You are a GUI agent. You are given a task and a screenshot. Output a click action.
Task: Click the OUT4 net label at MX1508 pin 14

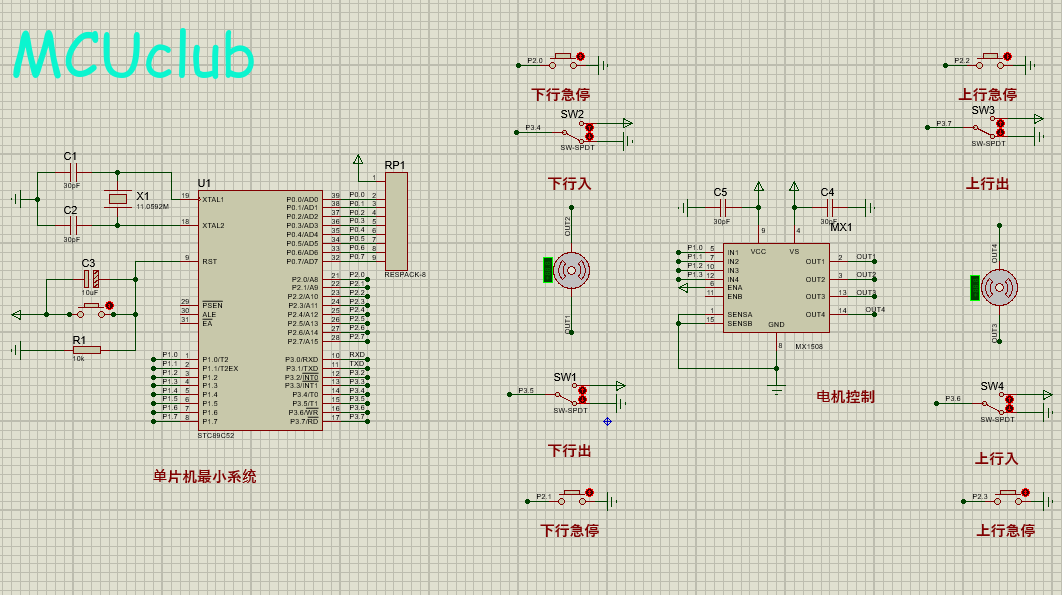875,310
